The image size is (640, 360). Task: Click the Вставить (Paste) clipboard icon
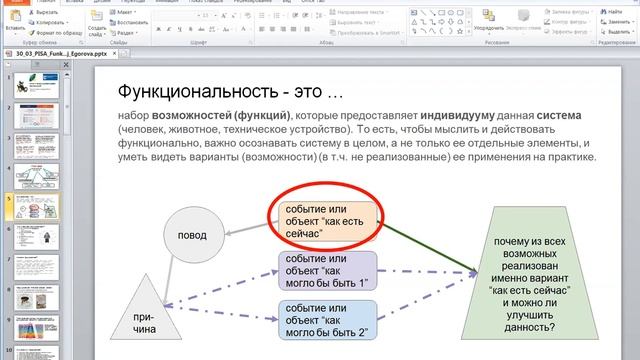point(16,16)
